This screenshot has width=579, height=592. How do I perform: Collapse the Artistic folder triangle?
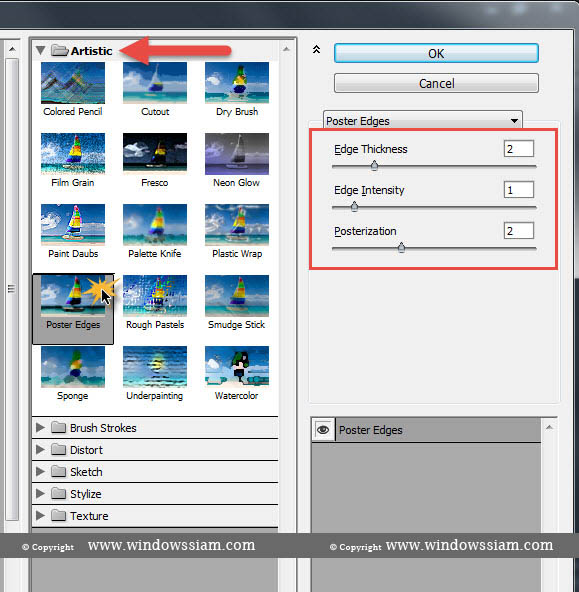(40, 51)
